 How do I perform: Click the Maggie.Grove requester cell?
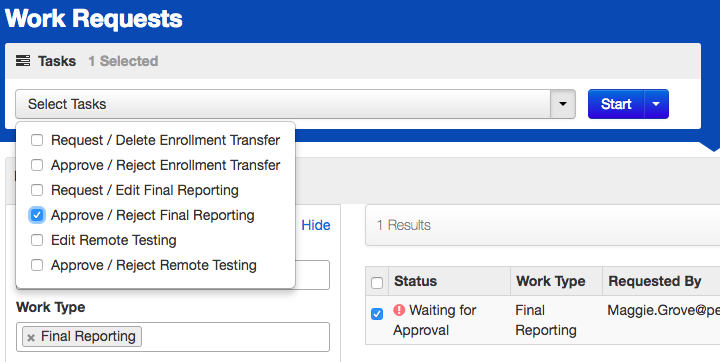pos(664,311)
